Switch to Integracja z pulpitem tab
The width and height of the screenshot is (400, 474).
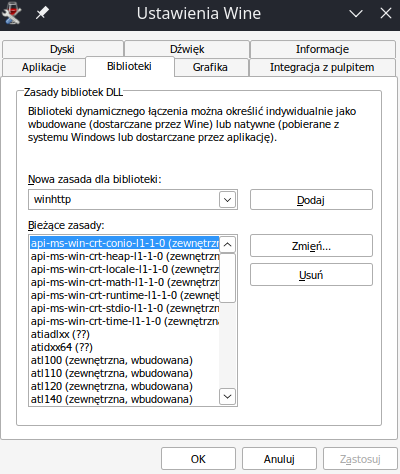(x=322, y=67)
